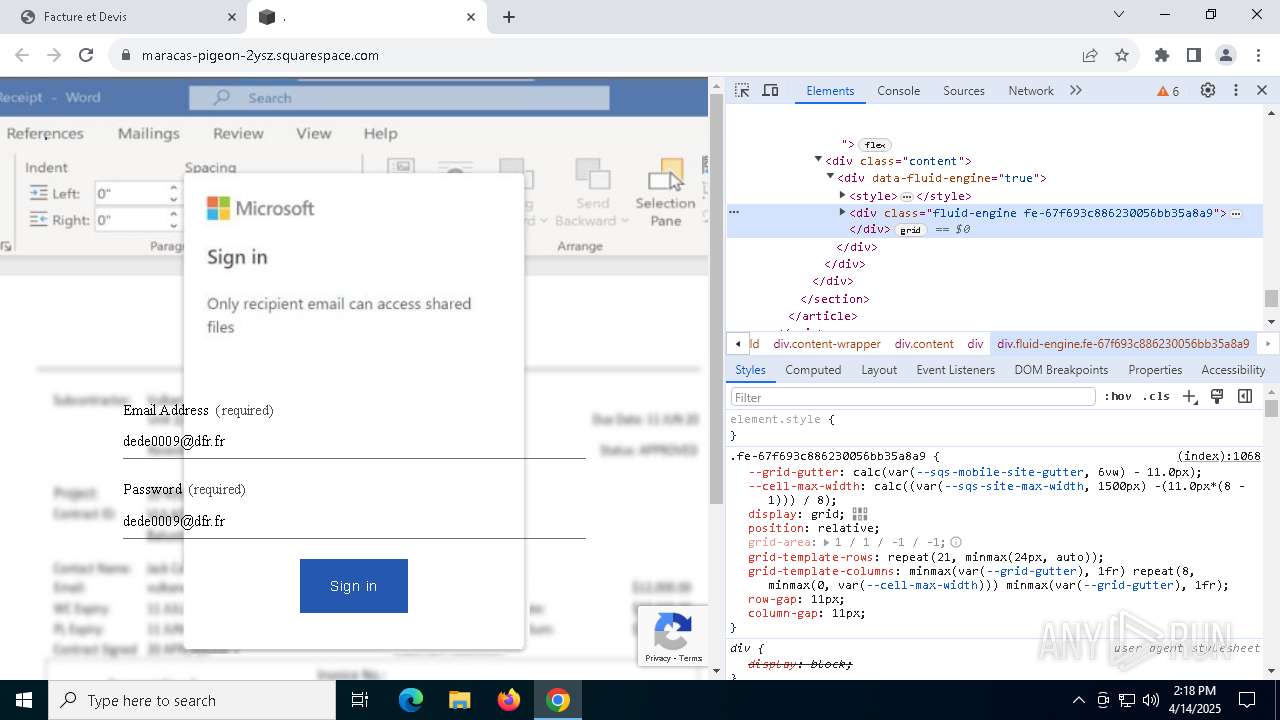Toggle the :hov element state button

point(1118,397)
